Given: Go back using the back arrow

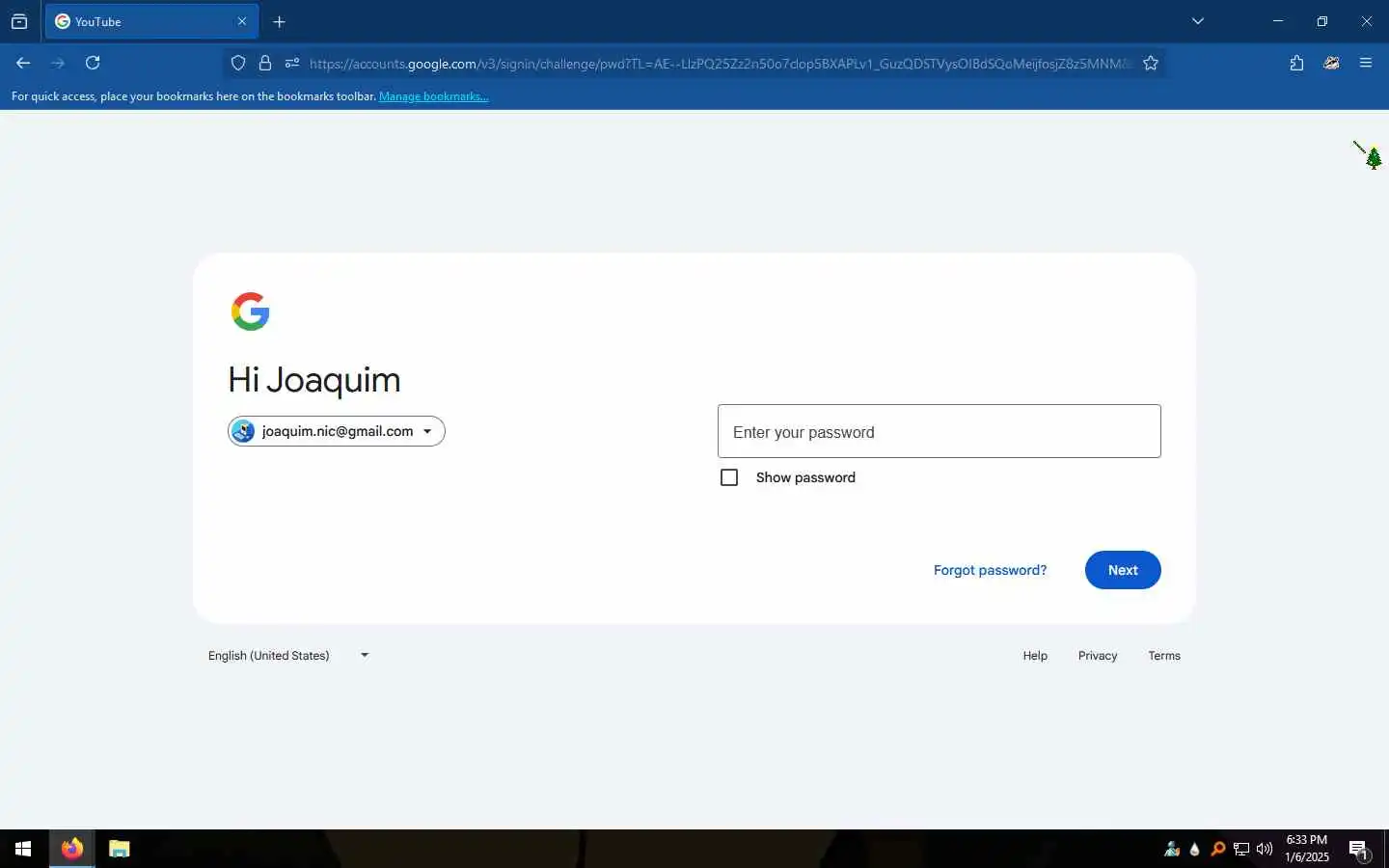Looking at the screenshot, I should click(23, 63).
